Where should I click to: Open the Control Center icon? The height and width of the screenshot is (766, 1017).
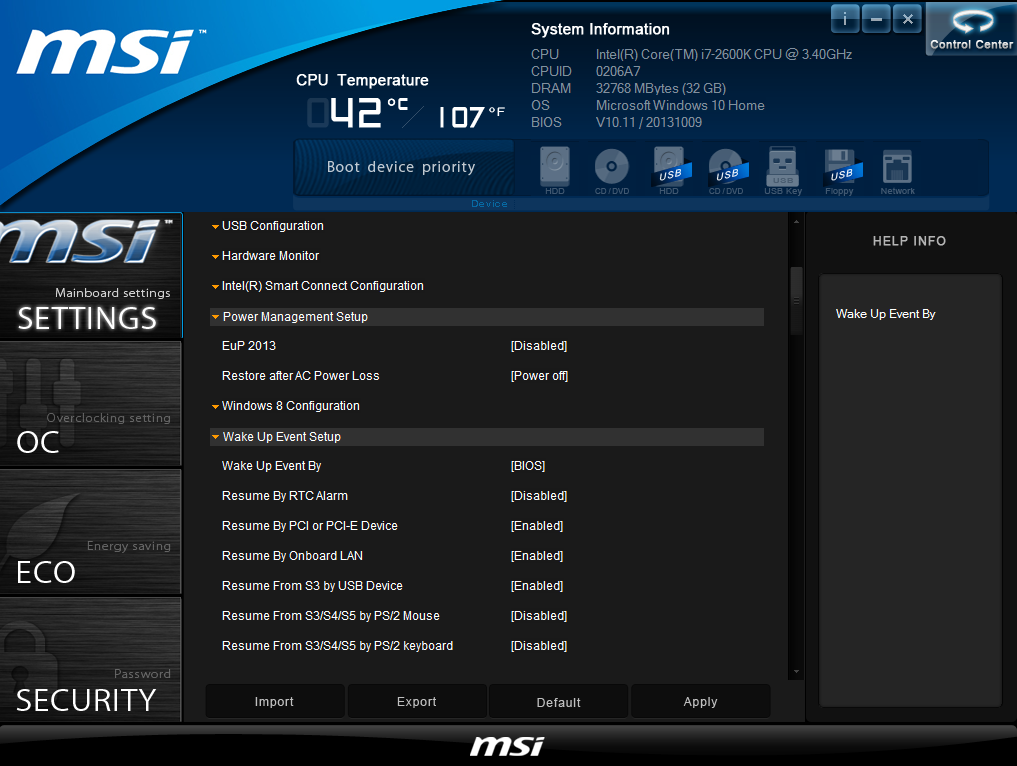pos(971,29)
